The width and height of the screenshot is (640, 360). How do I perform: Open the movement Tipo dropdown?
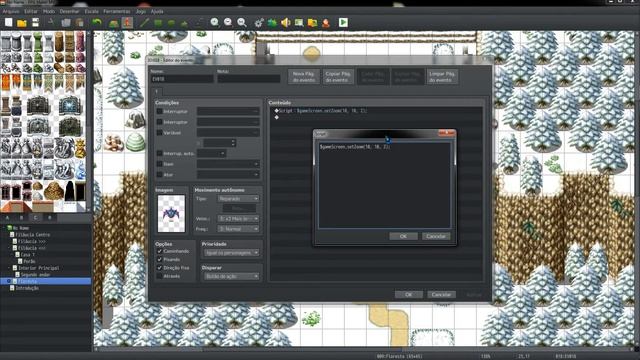tap(238, 198)
